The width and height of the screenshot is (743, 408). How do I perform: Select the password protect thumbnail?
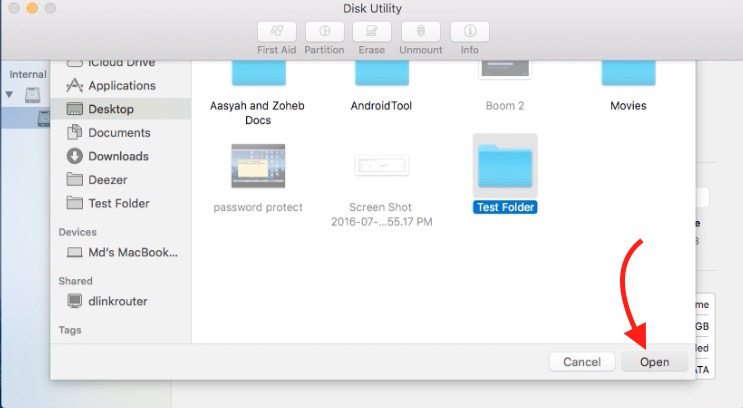tap(258, 166)
